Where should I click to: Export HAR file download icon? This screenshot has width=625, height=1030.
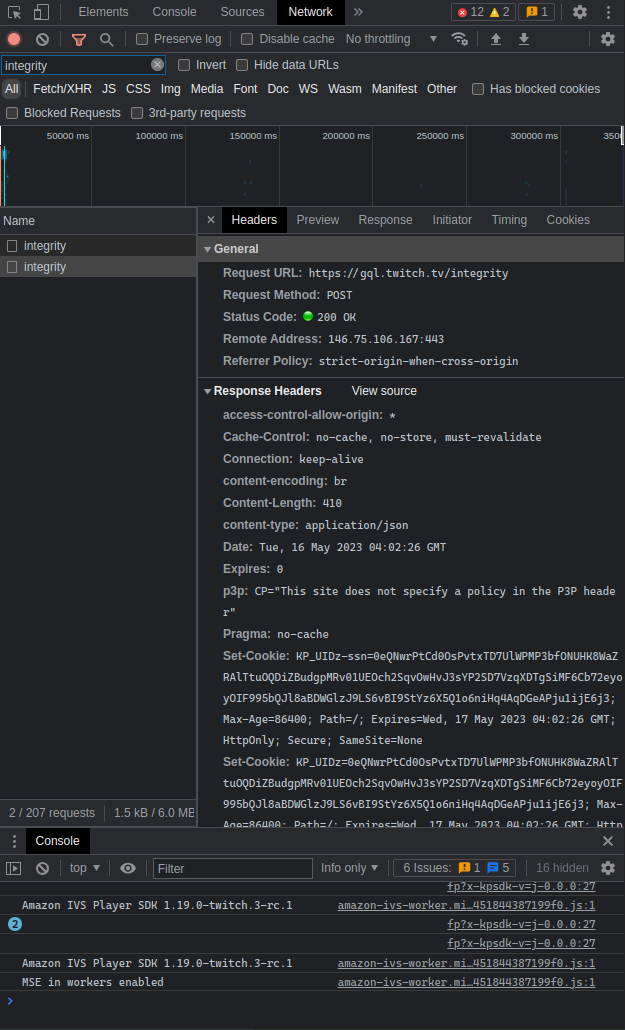click(524, 39)
